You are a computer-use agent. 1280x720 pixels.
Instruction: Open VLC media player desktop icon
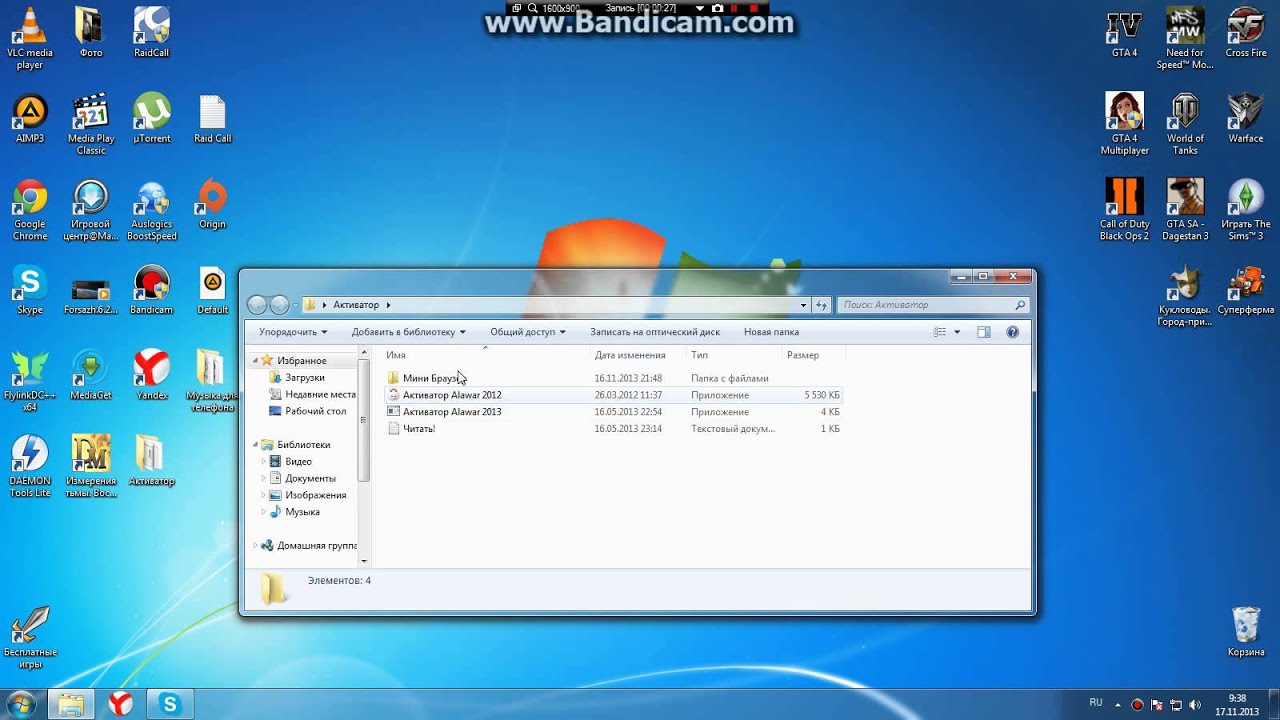click(x=30, y=38)
